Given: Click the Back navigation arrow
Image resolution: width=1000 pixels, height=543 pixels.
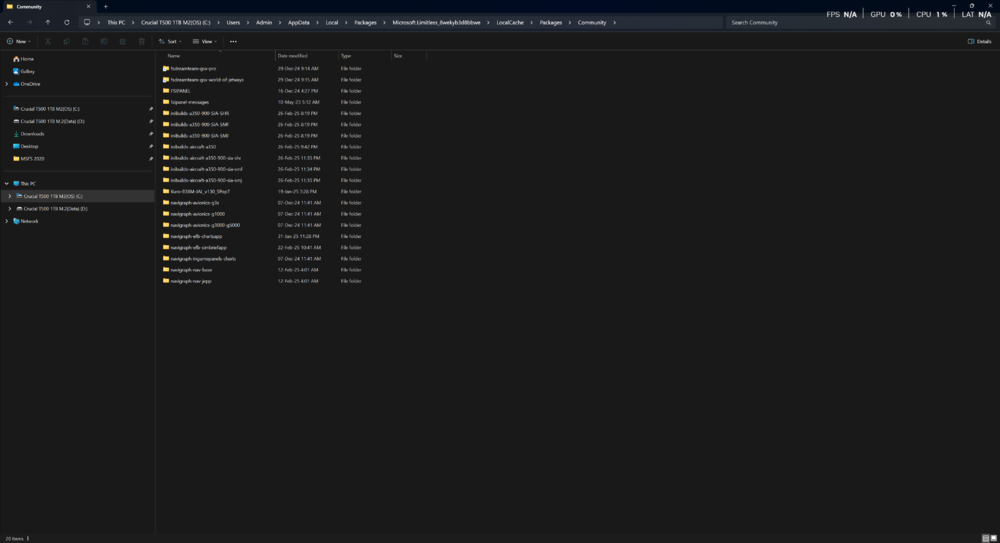Looking at the screenshot, I should pos(10,22).
